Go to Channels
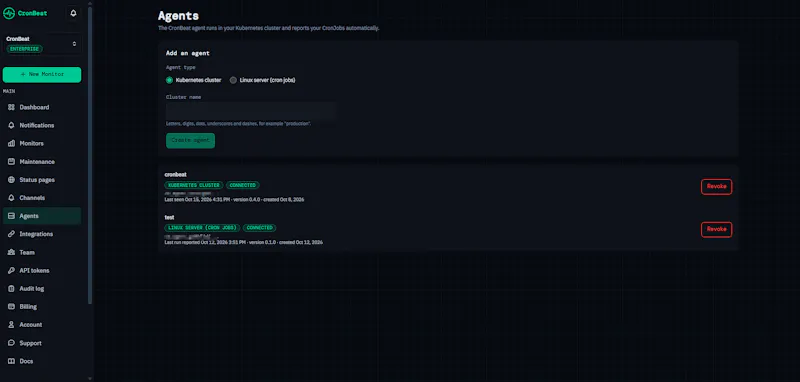 (x=42, y=198)
